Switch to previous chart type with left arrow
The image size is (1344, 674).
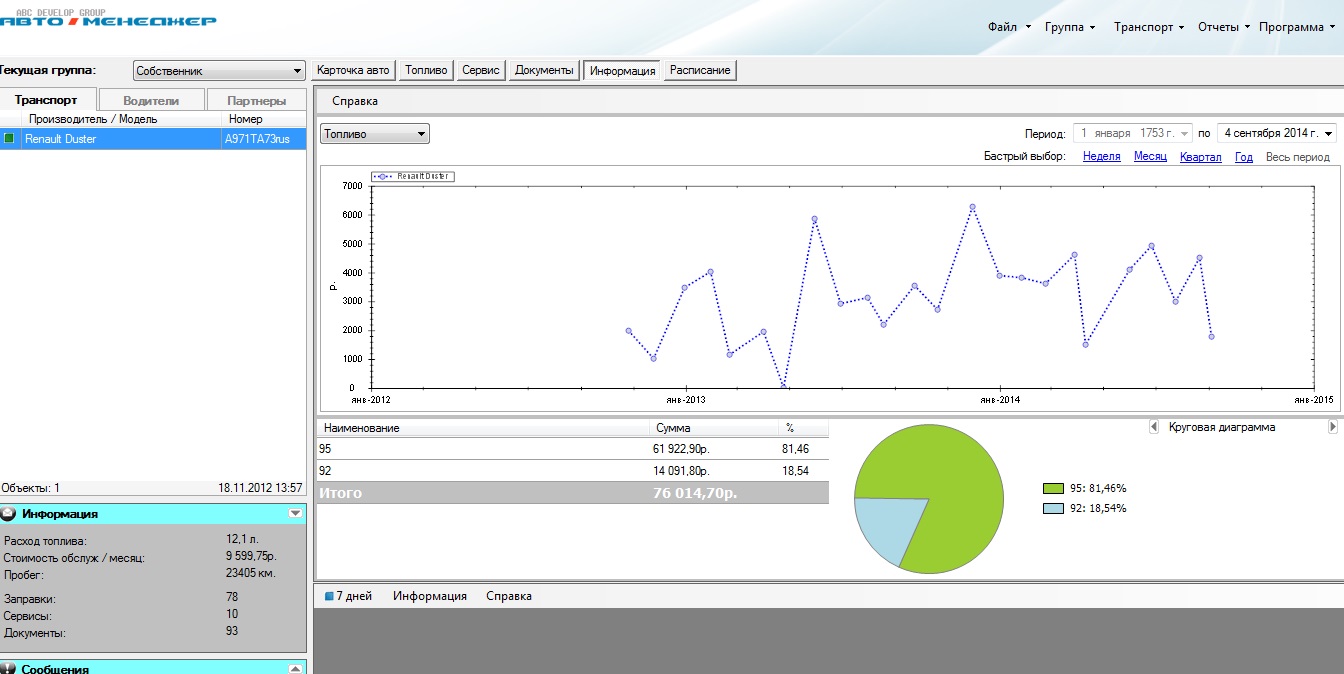pyautogui.click(x=1154, y=427)
